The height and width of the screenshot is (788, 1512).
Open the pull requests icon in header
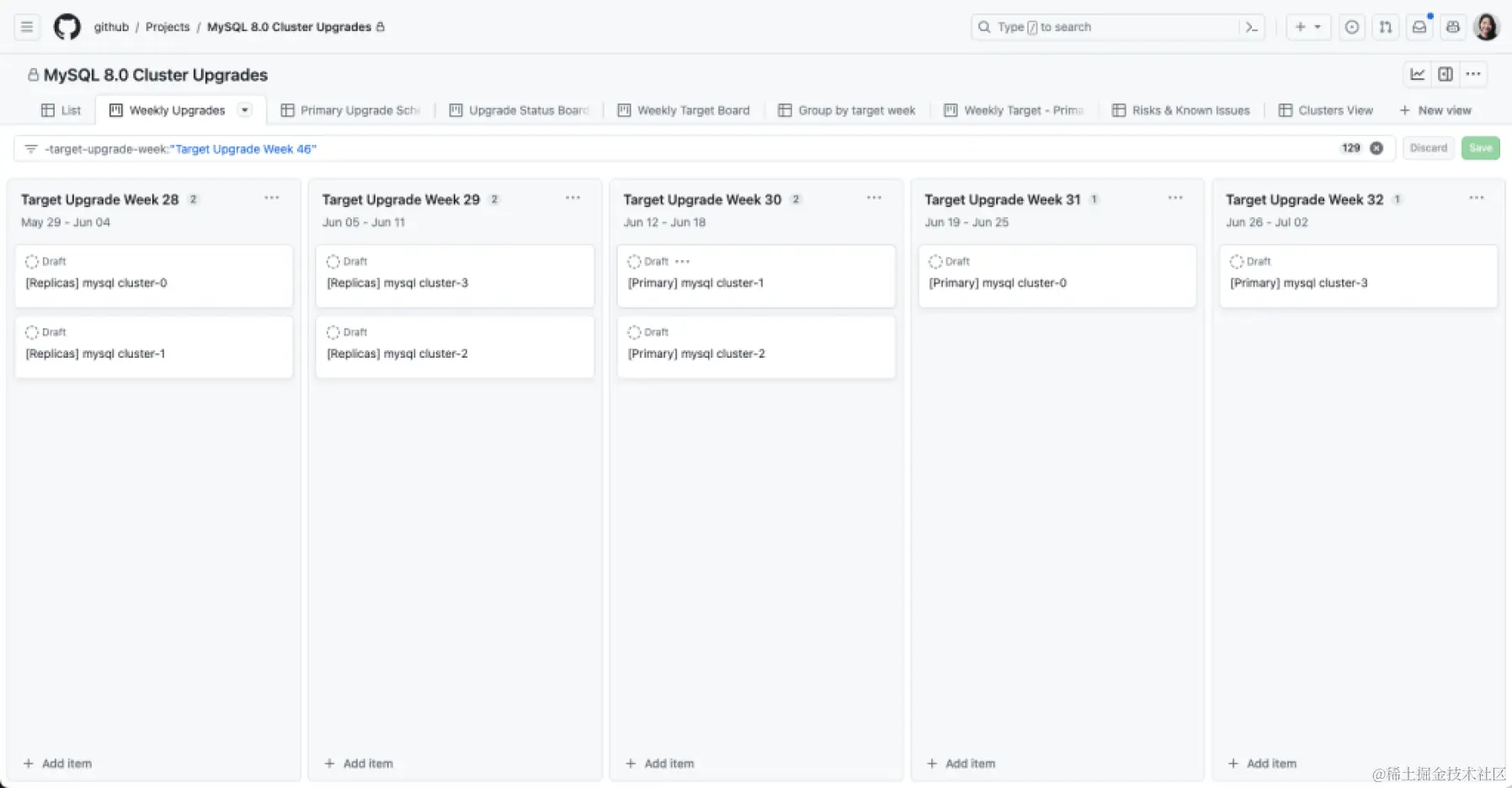(1386, 27)
